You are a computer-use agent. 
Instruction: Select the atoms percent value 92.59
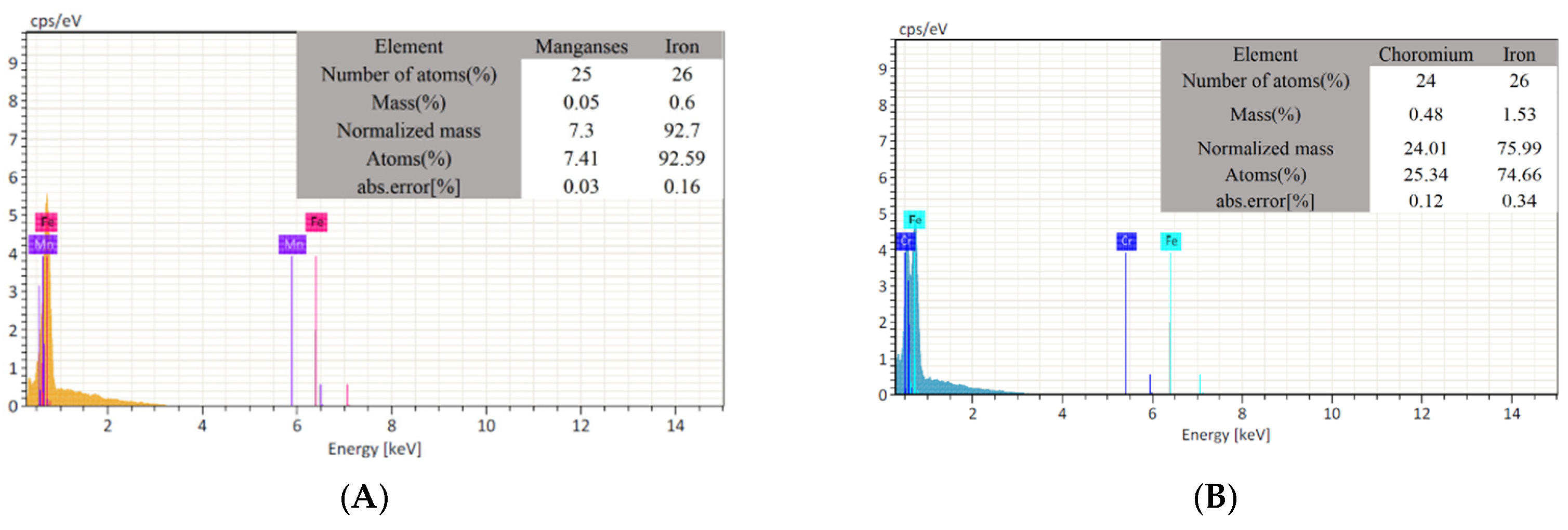tap(682, 159)
